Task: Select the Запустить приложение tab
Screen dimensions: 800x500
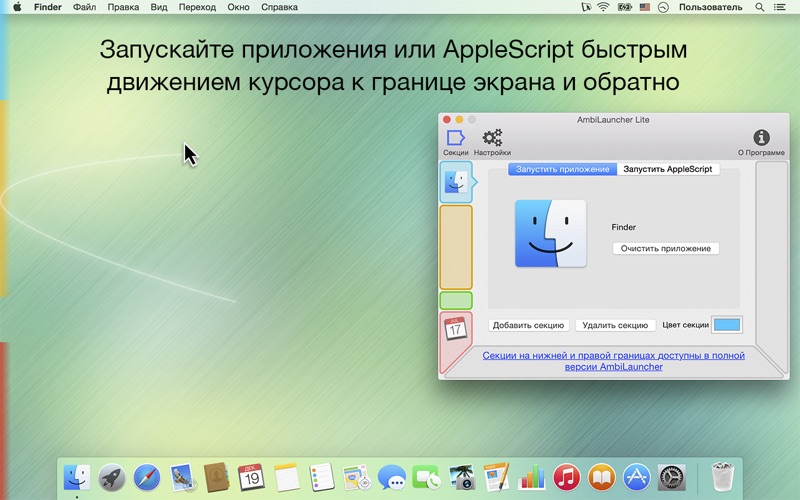Action: (x=562, y=169)
